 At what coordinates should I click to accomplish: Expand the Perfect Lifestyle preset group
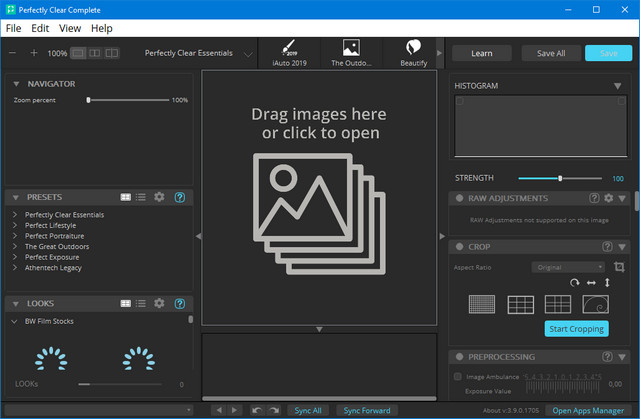coord(15,225)
